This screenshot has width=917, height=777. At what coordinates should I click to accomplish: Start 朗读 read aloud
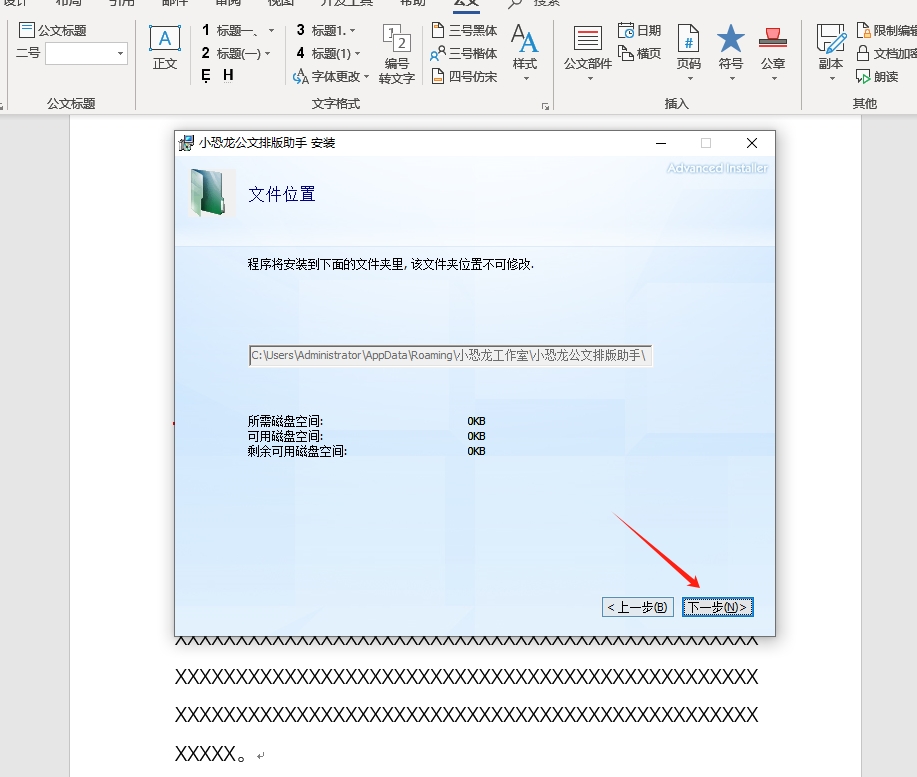click(878, 76)
